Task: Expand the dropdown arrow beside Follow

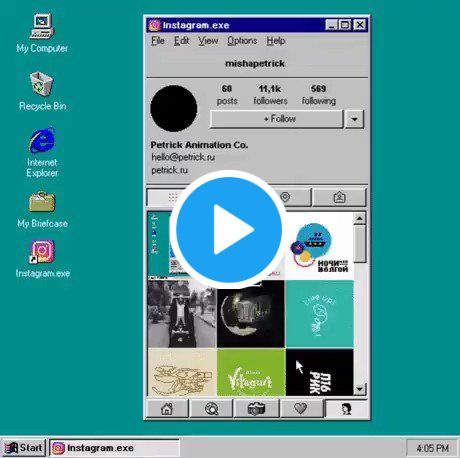Action: (x=354, y=119)
